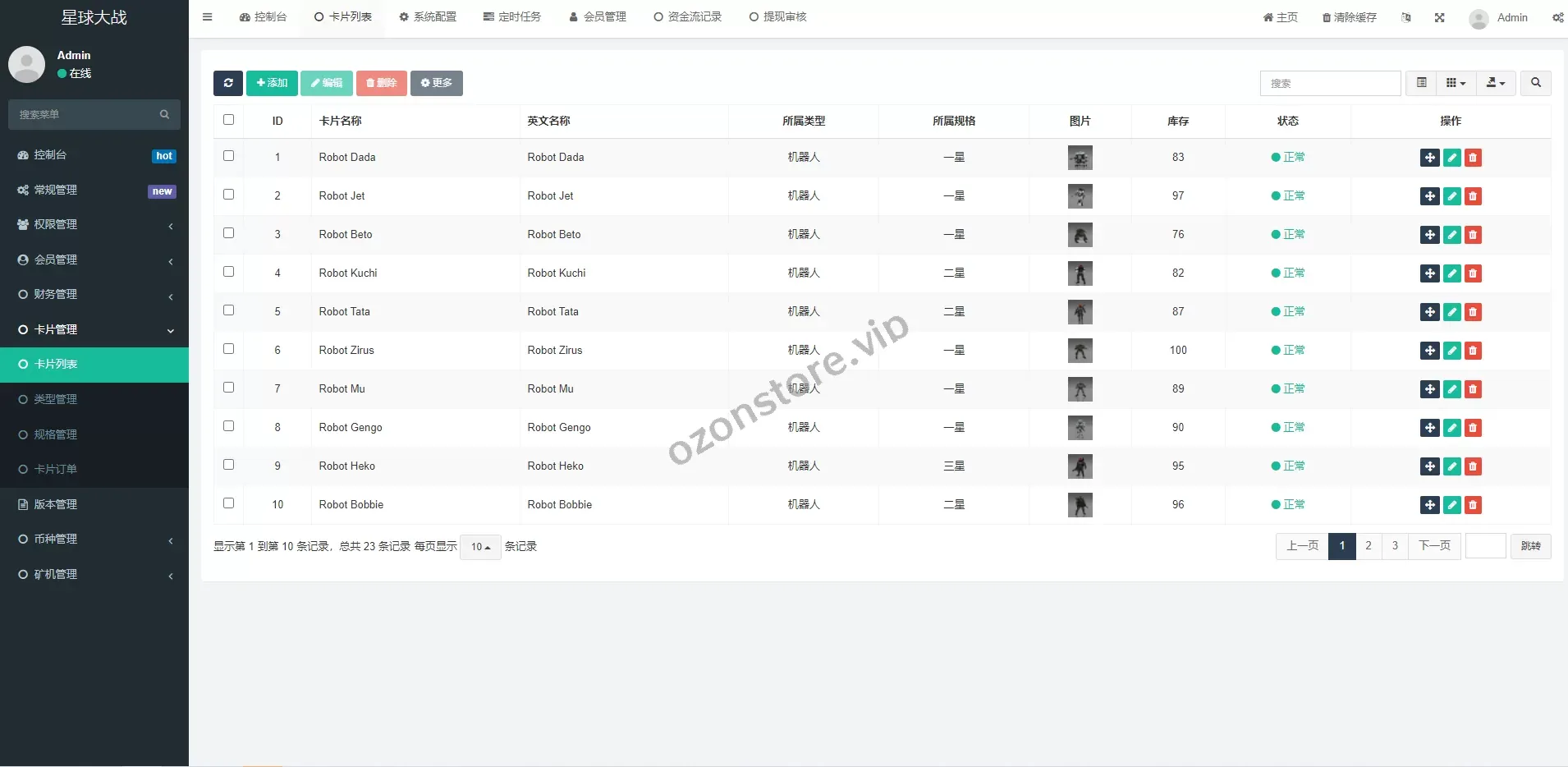1568x767 pixels.
Task: Open the column visibility grid dropdown
Action: [1456, 83]
